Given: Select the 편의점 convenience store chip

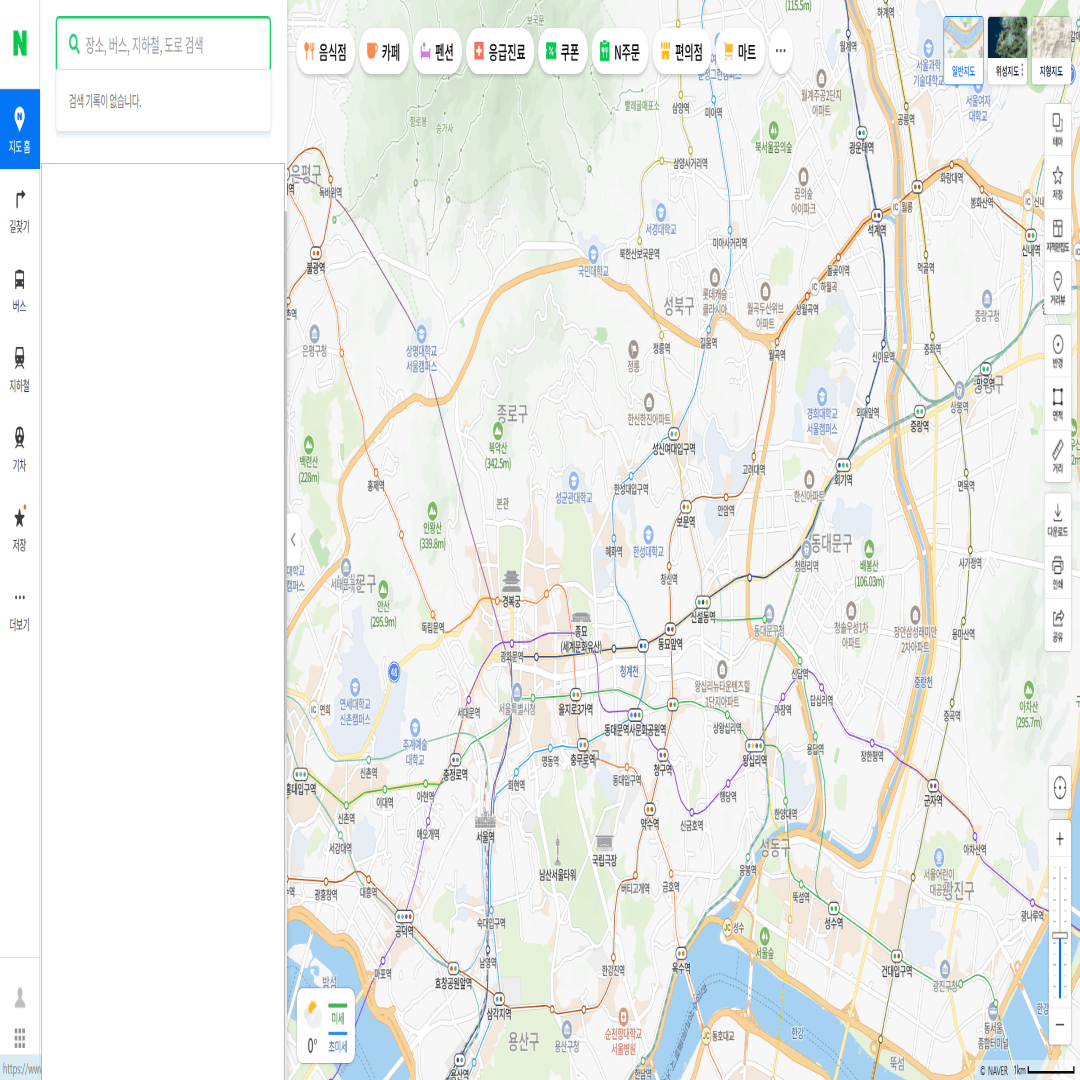Looking at the screenshot, I should 681,52.
